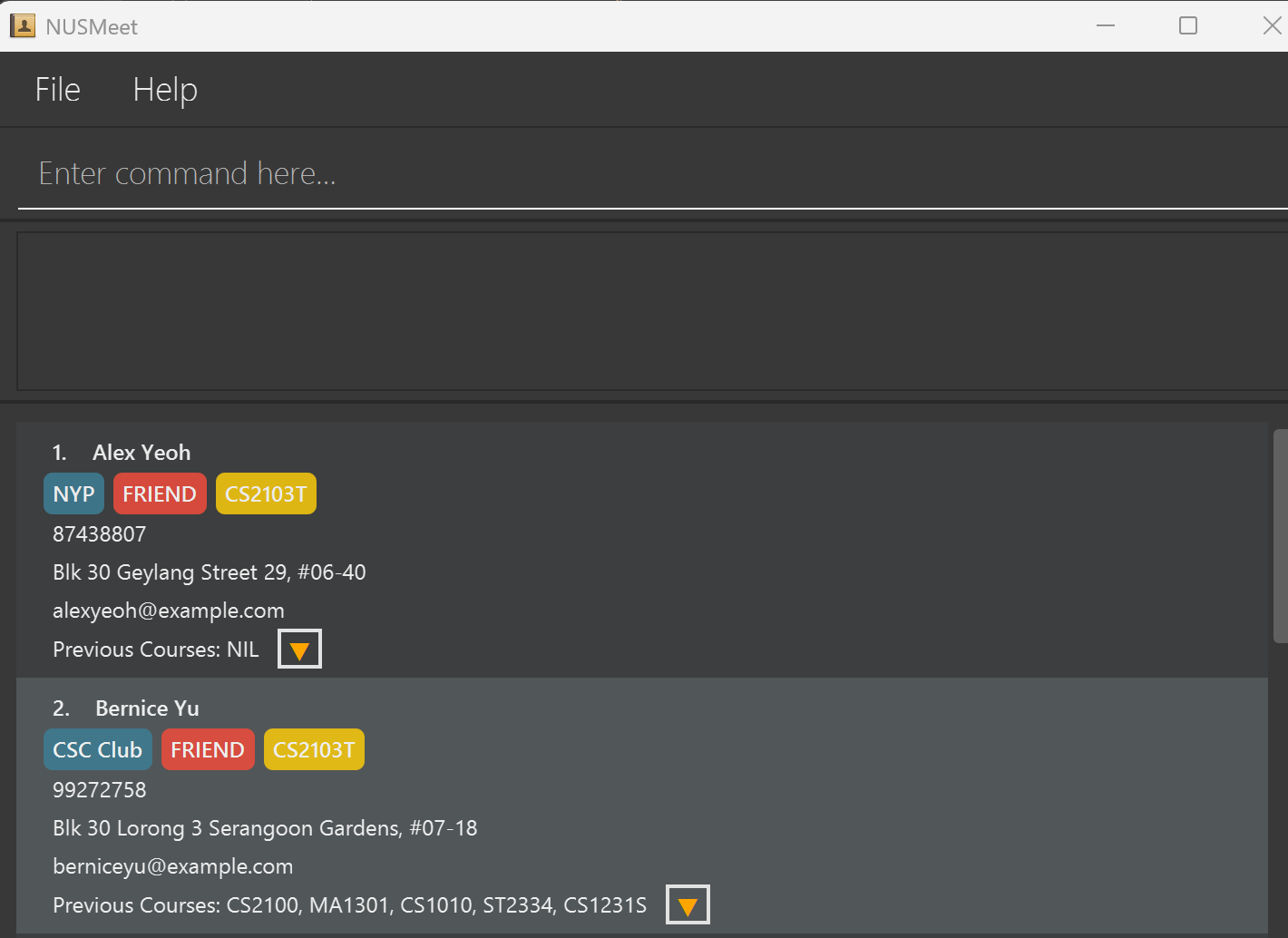
Task: Maximize the NUSMeet window
Action: pyautogui.click(x=1187, y=25)
